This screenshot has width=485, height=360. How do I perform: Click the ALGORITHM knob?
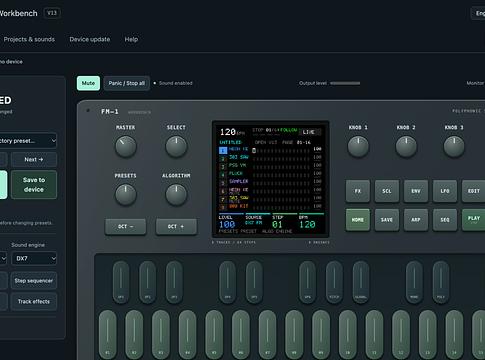[x=176, y=195]
